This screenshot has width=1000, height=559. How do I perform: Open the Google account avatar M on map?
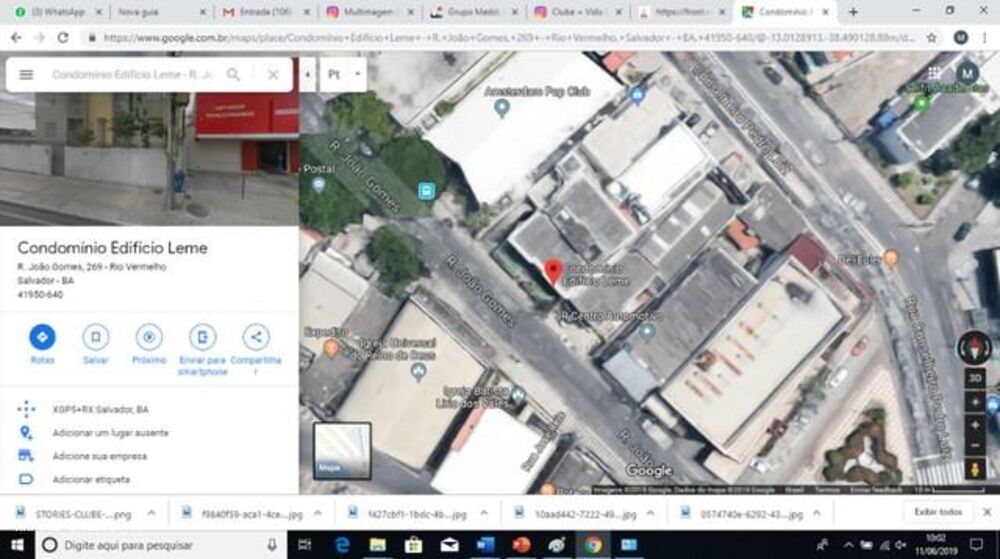[x=967, y=73]
